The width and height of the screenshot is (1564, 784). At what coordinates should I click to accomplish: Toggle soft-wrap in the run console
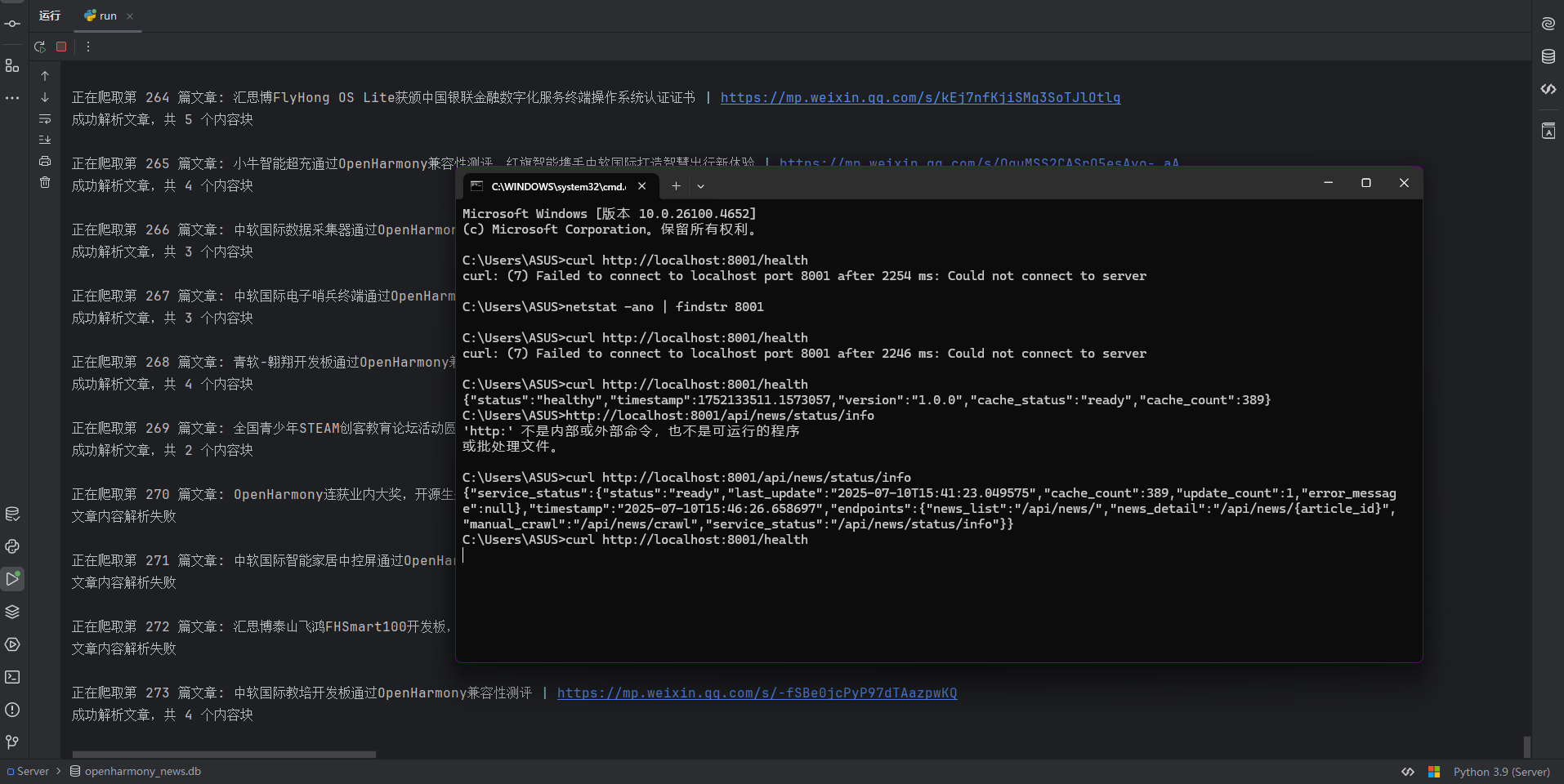45,118
